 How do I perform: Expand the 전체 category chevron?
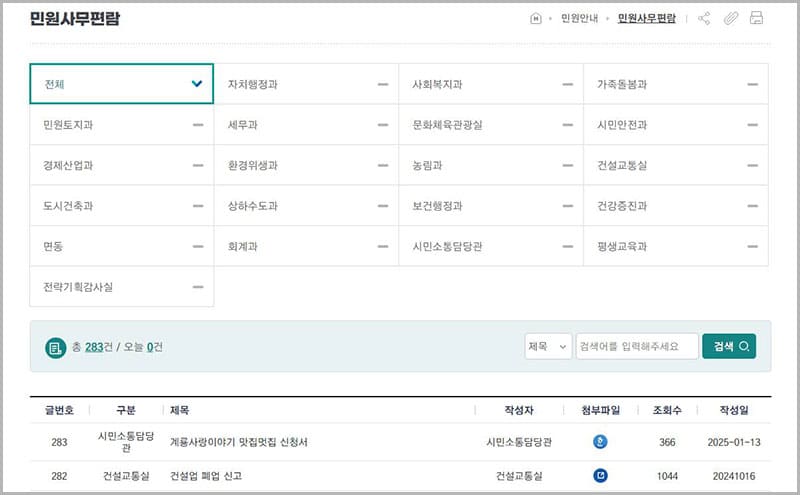tap(196, 84)
